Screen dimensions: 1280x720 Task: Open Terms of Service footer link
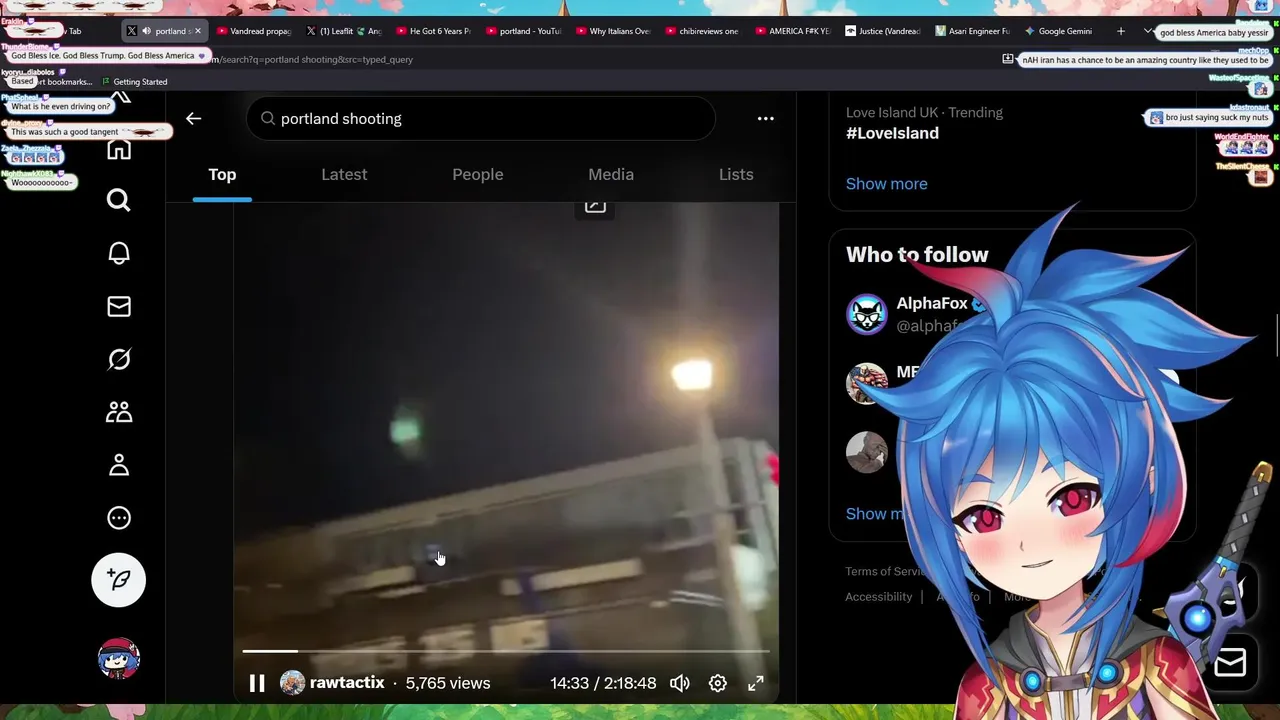pos(888,571)
